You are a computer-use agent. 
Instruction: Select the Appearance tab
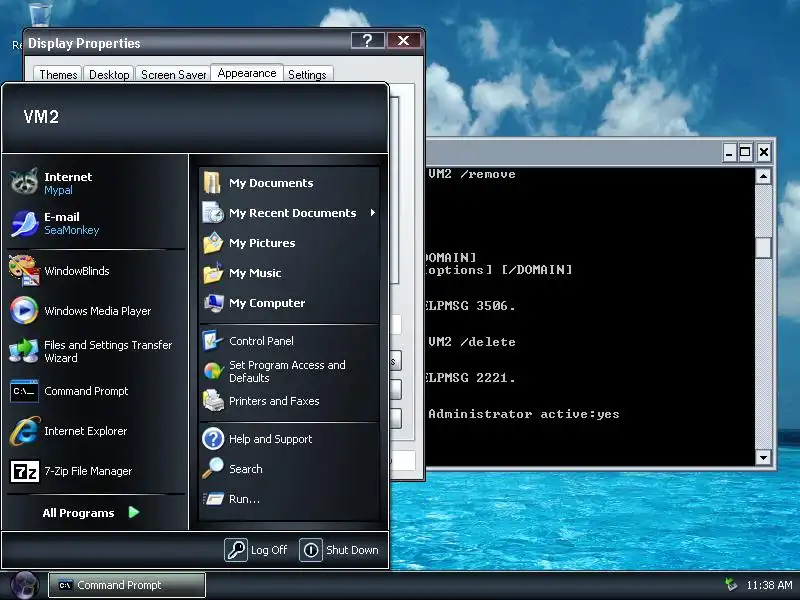(247, 73)
